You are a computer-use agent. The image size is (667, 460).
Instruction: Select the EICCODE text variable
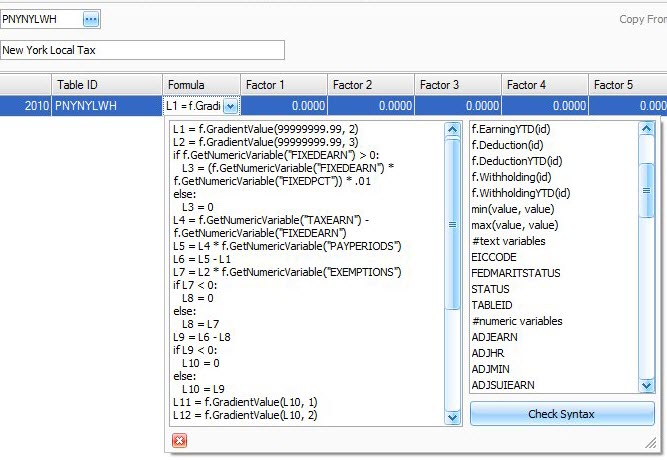pyautogui.click(x=495, y=257)
